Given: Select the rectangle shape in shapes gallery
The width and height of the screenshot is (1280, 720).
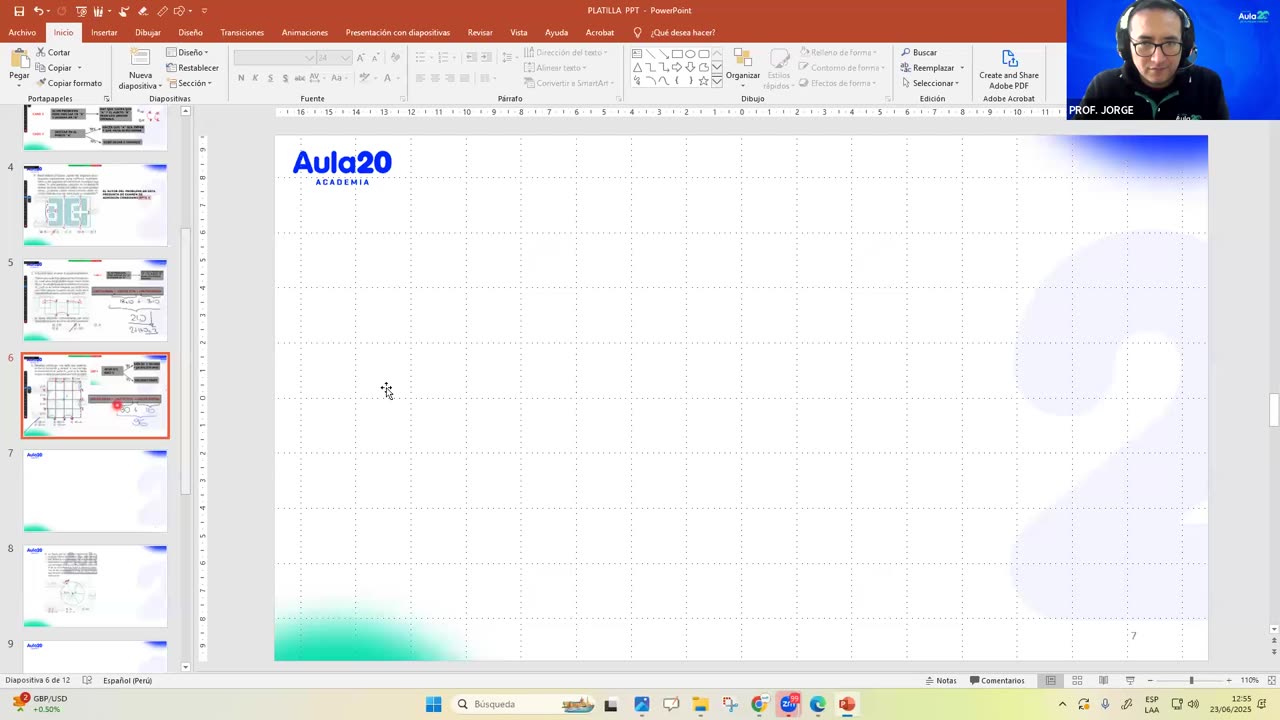Looking at the screenshot, I should (x=677, y=54).
